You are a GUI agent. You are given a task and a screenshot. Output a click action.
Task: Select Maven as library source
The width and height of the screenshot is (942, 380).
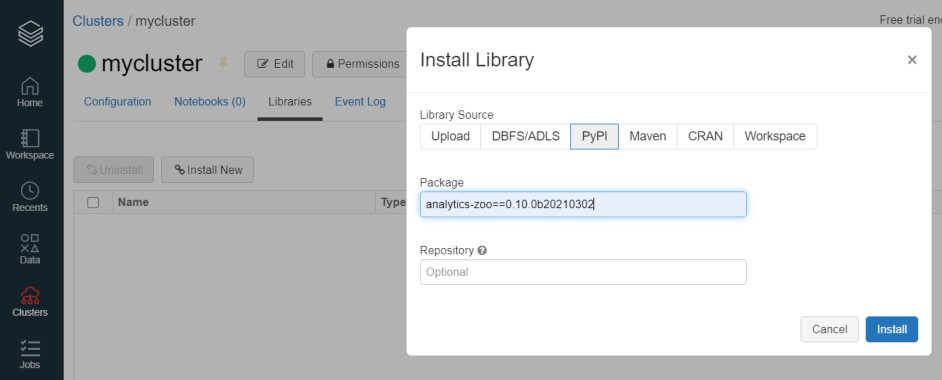(648, 136)
